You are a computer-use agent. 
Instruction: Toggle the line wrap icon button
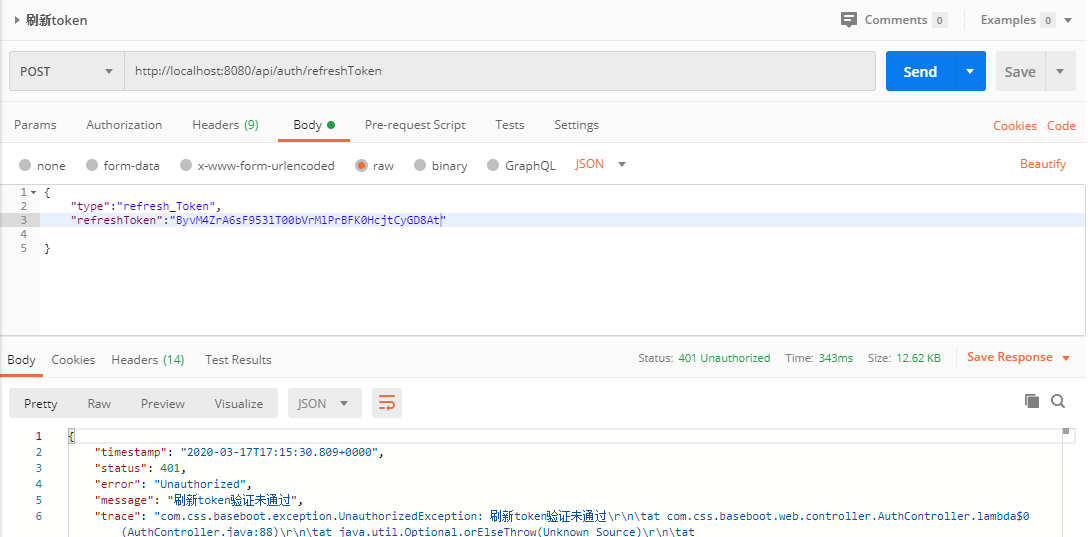(x=387, y=403)
